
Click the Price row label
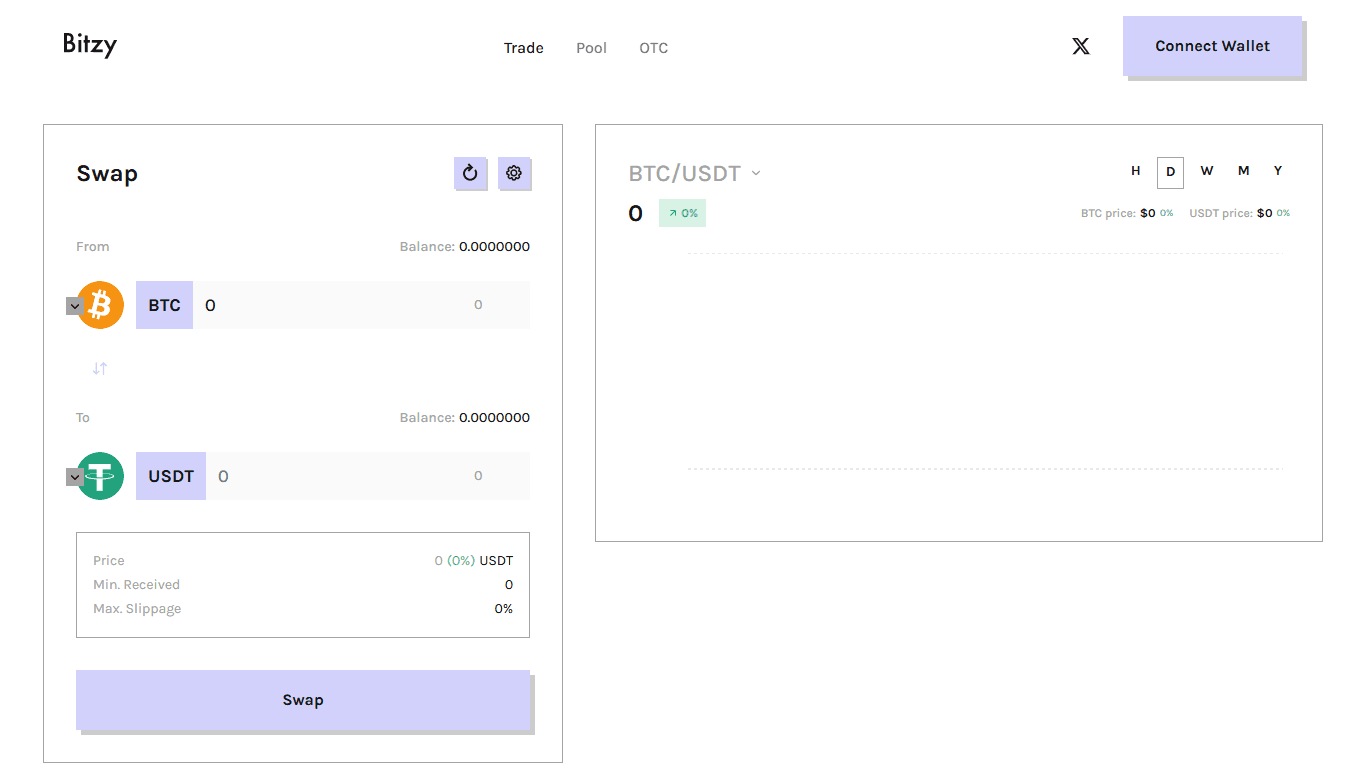(109, 561)
